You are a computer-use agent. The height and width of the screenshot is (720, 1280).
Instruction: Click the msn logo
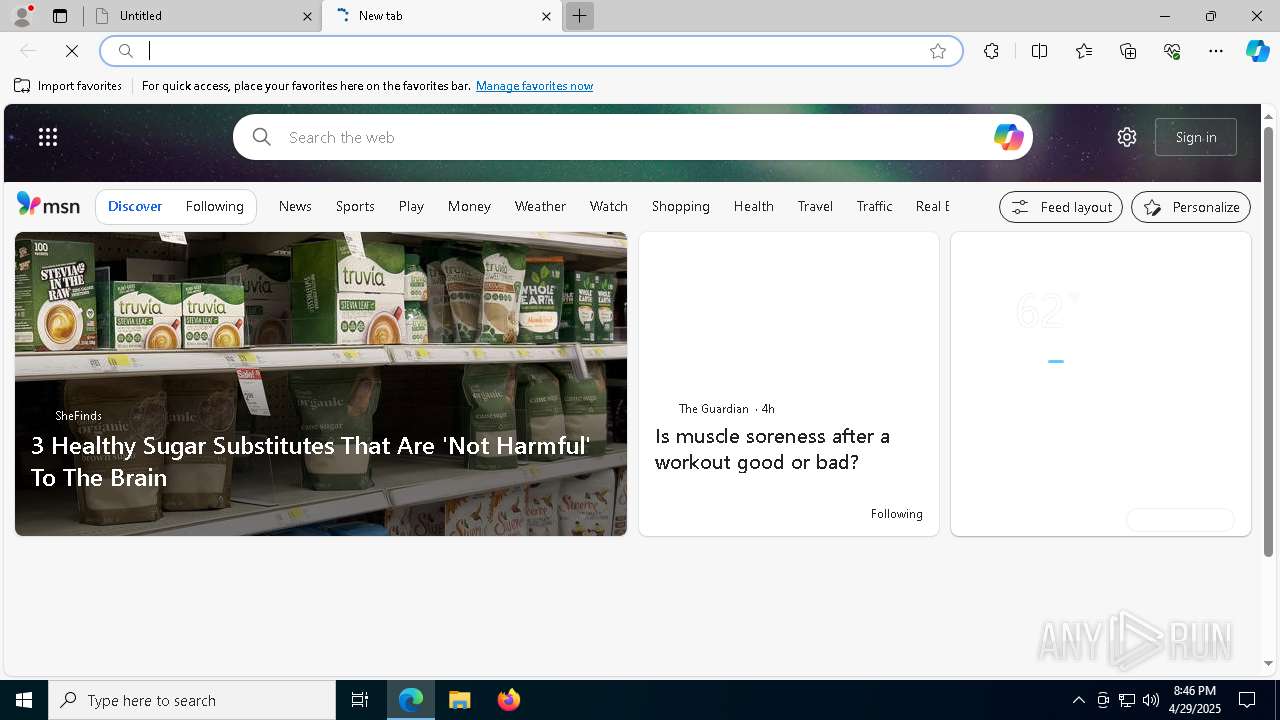(48, 205)
